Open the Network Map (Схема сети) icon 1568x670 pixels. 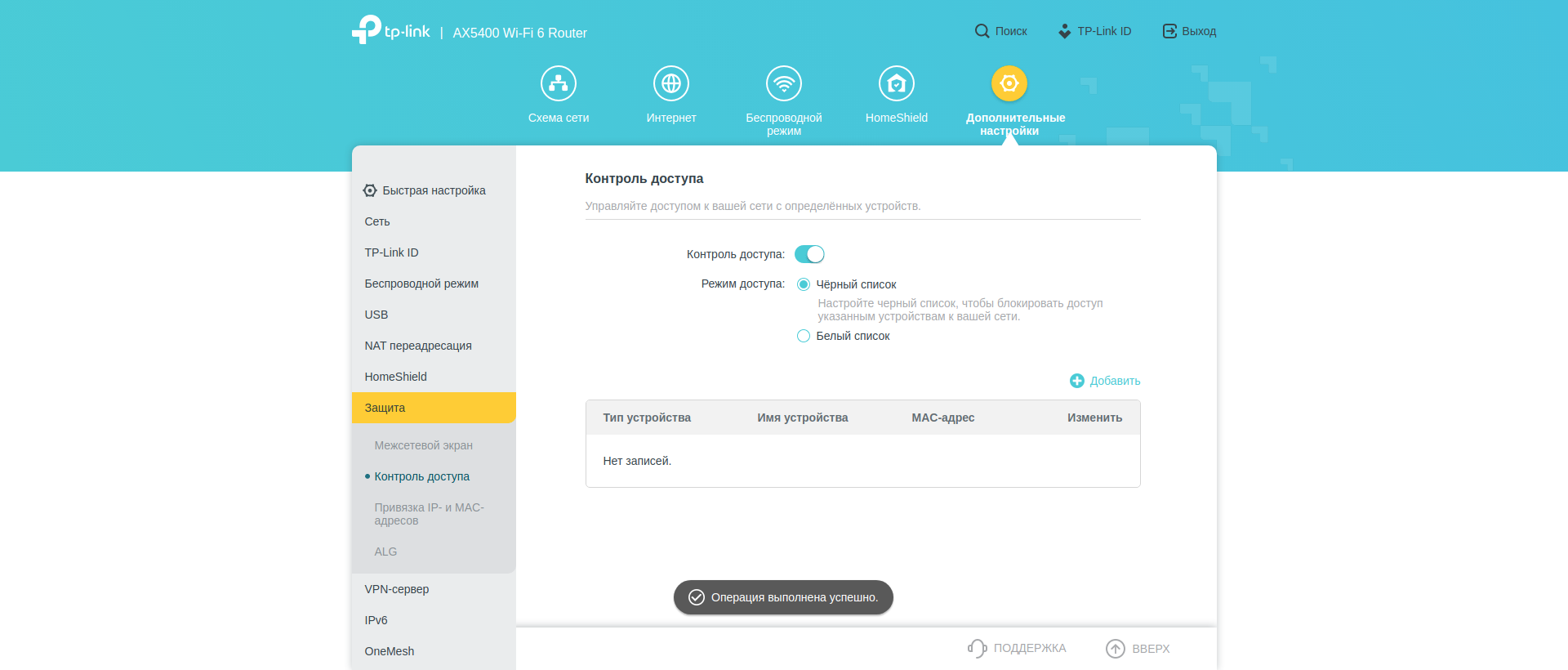pos(559,83)
